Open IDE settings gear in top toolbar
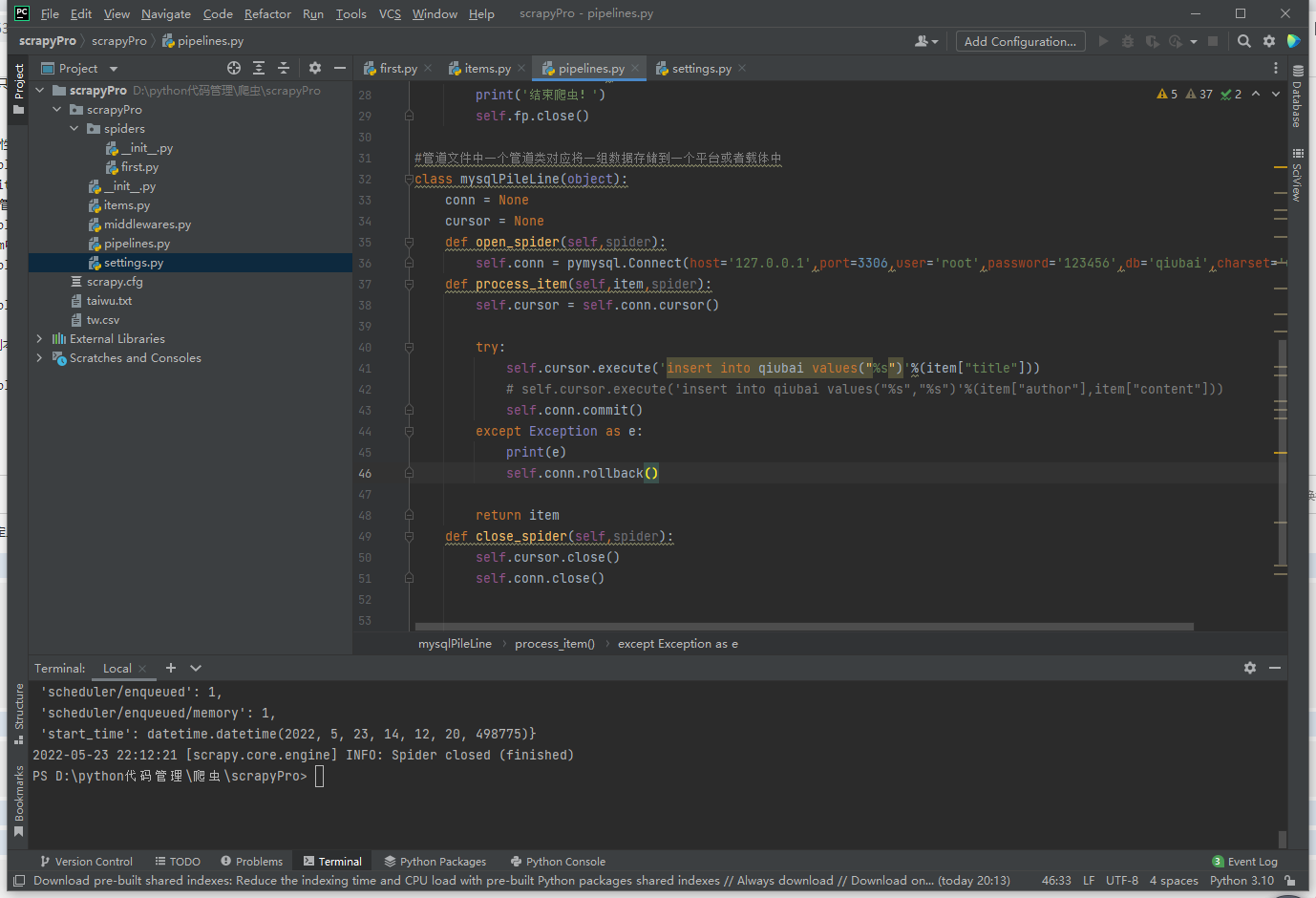 pos(1269,41)
